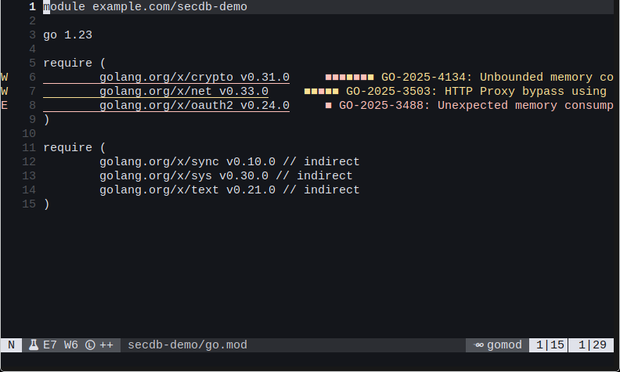Click line number 4 in the gutter
The height and width of the screenshot is (372, 620).
[x=32, y=49]
